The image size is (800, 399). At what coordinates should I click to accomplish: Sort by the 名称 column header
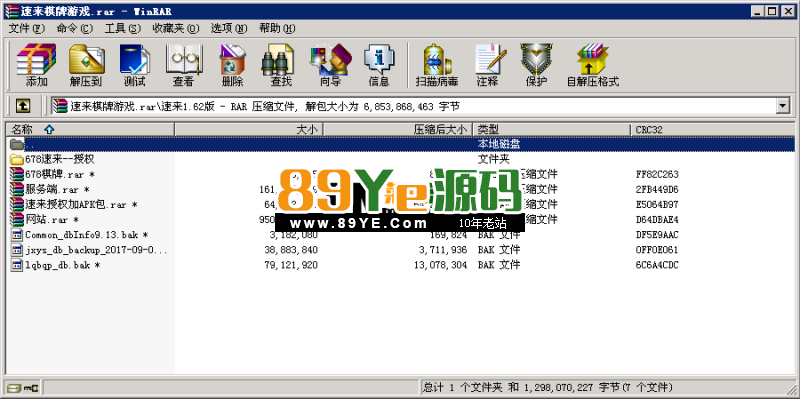tap(90, 130)
